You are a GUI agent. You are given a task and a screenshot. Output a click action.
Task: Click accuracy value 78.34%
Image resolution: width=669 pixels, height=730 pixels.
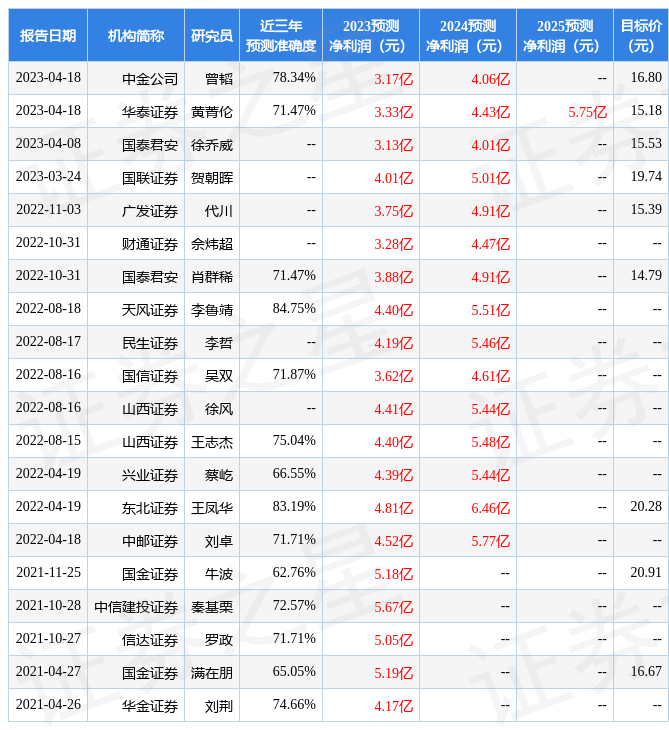(x=294, y=77)
